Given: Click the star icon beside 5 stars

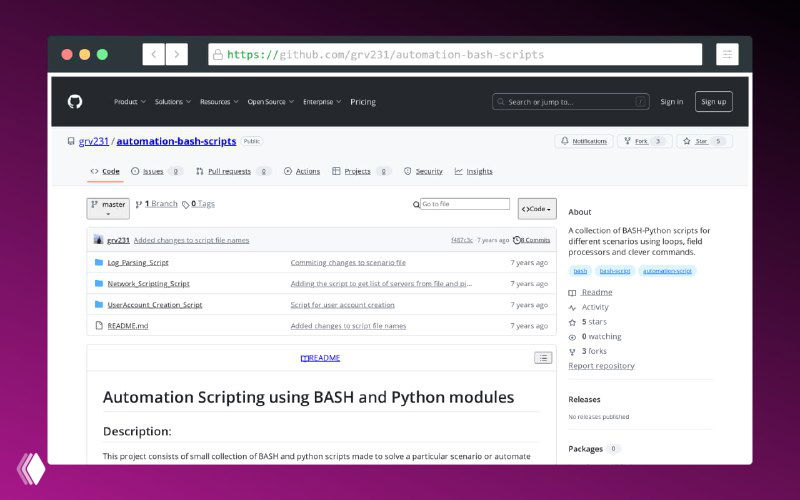Looking at the screenshot, I should coord(572,322).
